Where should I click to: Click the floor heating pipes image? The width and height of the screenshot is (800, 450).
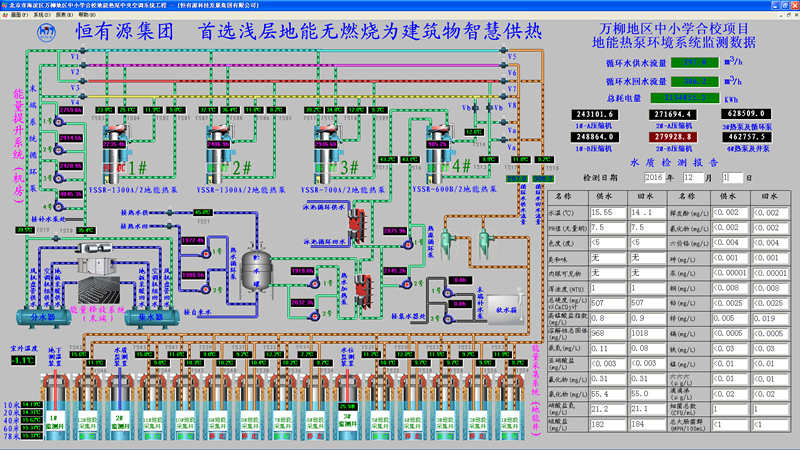point(99,290)
